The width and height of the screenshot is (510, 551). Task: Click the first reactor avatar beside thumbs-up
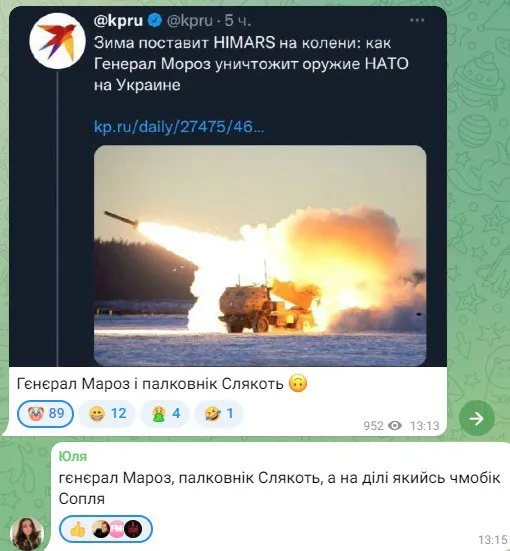[x=101, y=529]
